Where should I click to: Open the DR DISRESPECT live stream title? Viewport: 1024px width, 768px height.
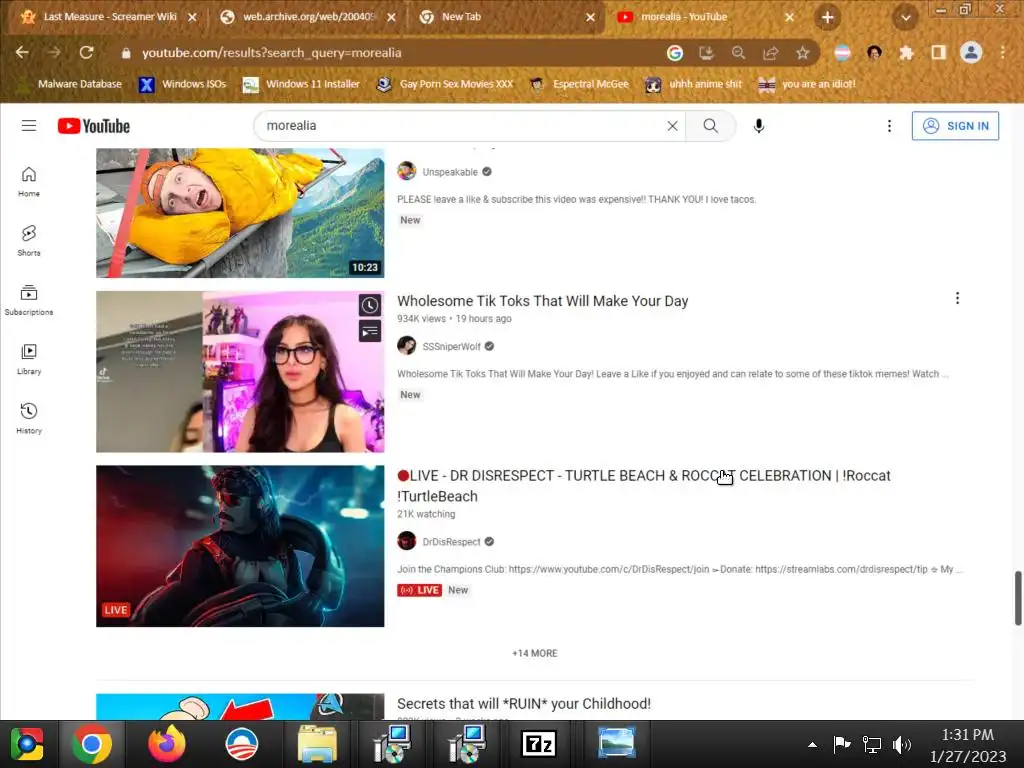[644, 486]
